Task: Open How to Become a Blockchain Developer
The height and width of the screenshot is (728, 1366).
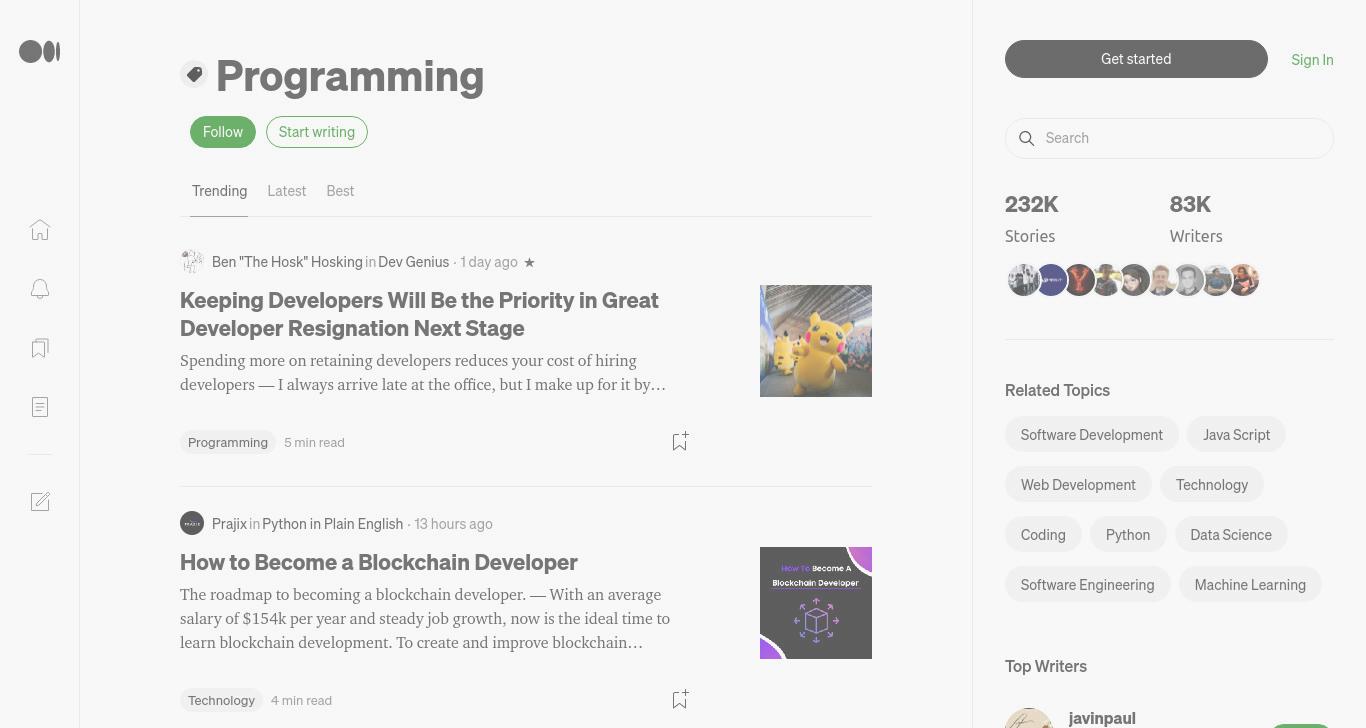Action: (379, 562)
